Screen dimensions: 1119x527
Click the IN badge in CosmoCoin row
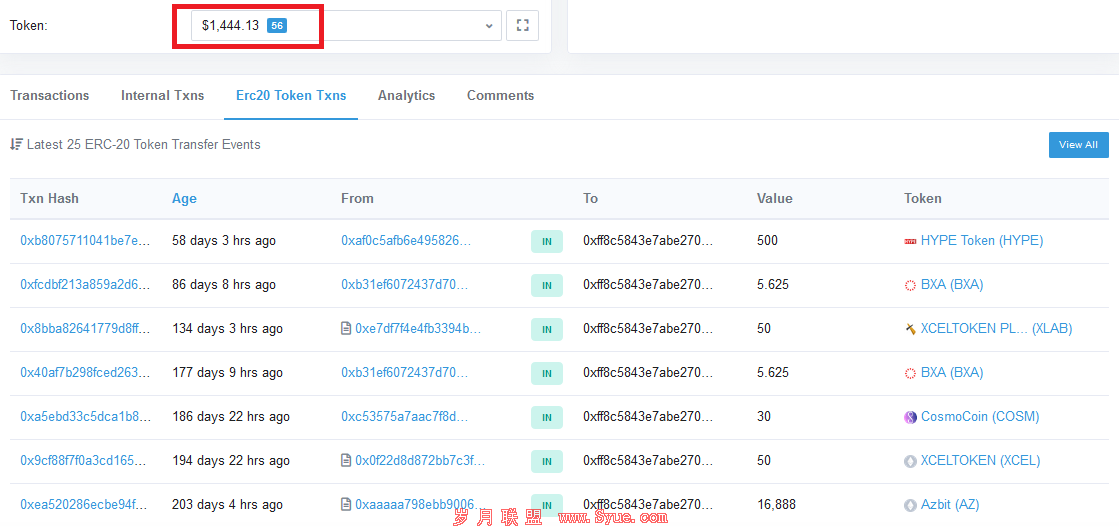tap(547, 417)
